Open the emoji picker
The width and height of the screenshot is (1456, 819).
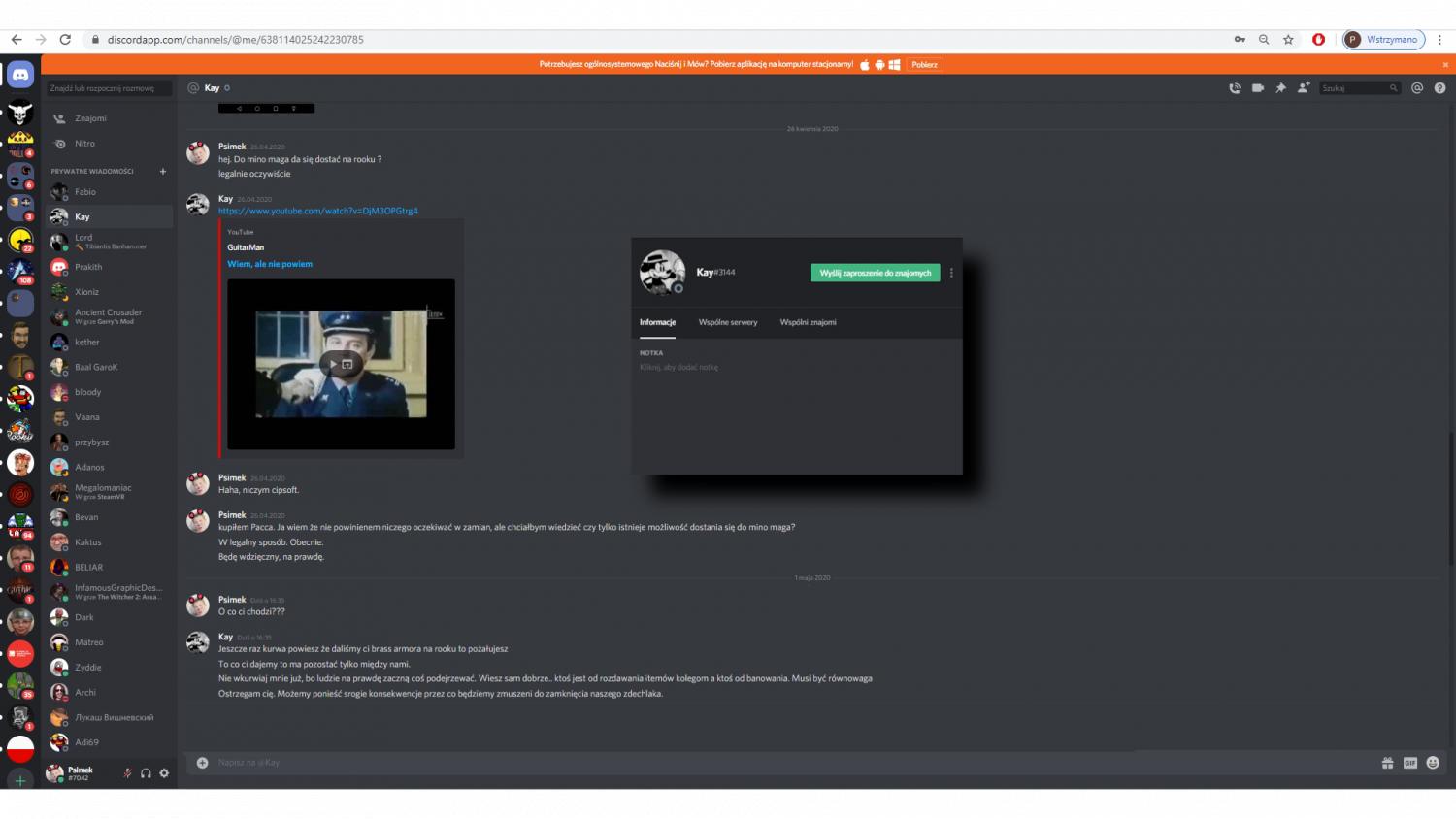1433,763
